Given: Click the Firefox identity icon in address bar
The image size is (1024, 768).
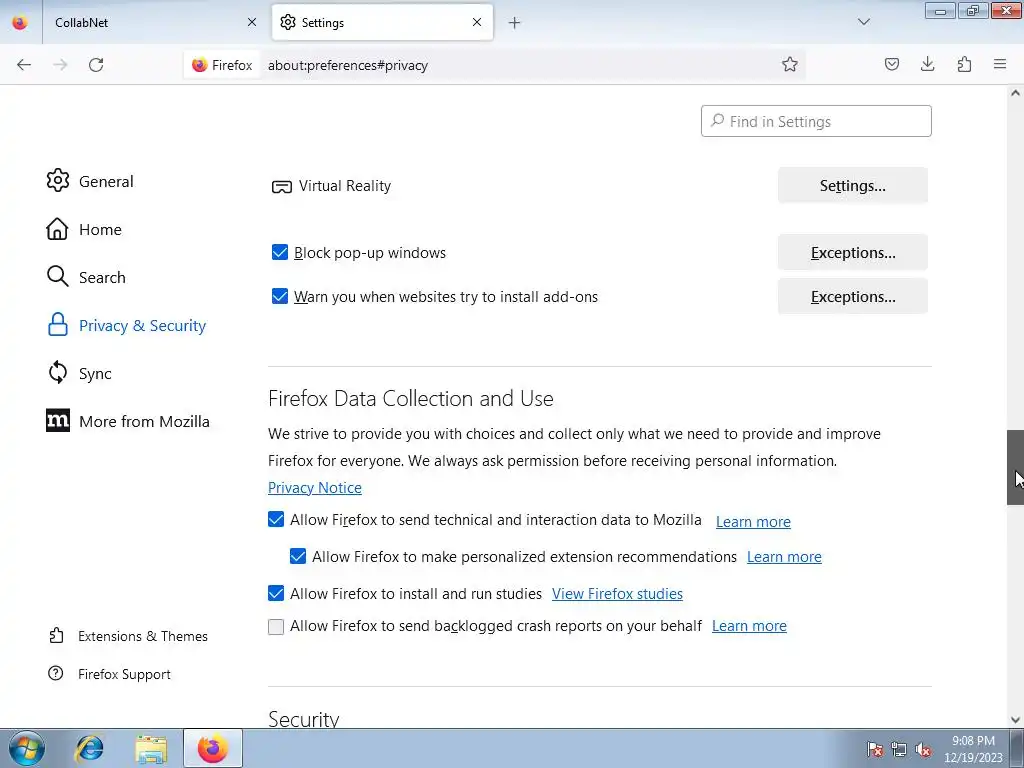Looking at the screenshot, I should (x=222, y=65).
